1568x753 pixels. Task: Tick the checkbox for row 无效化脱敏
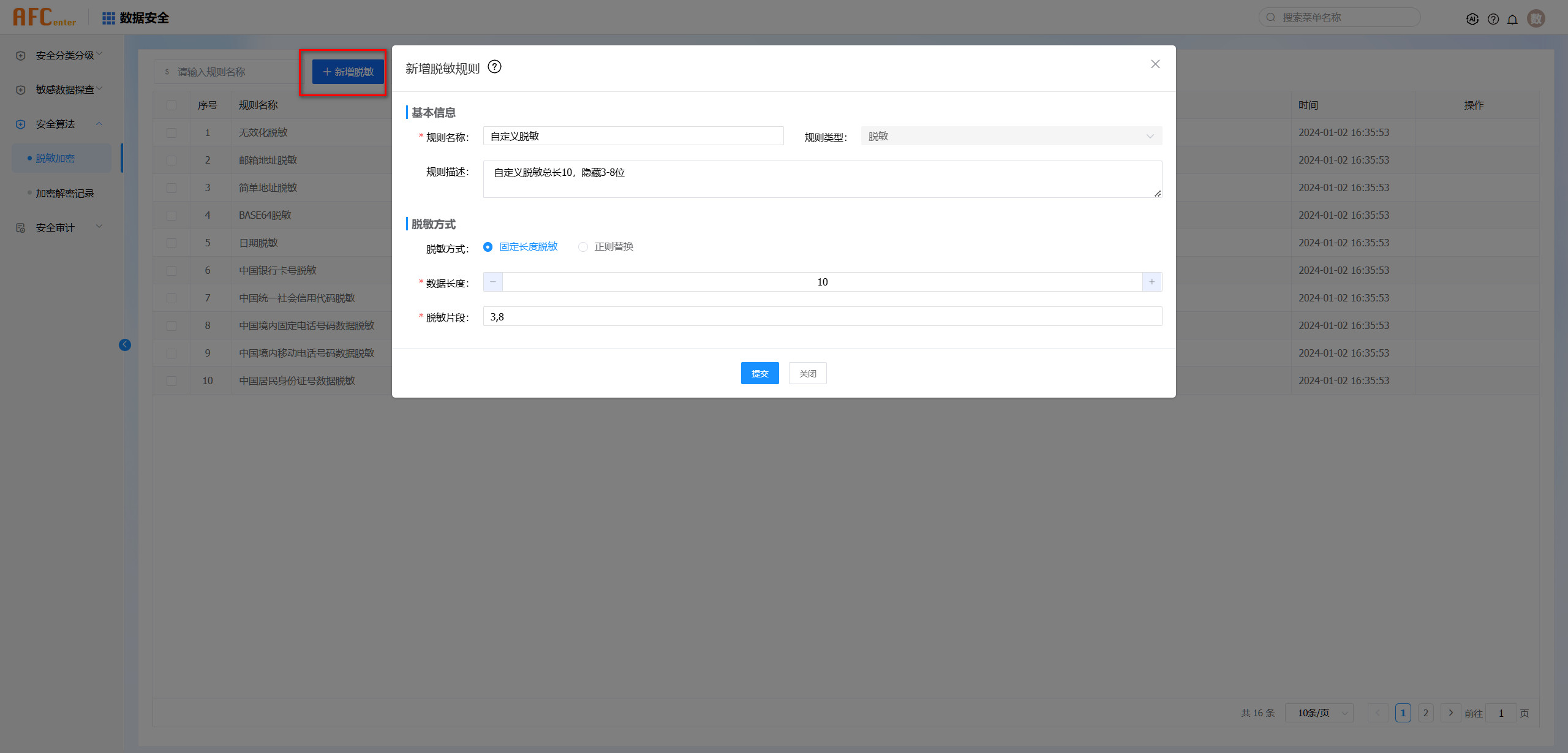(171, 133)
